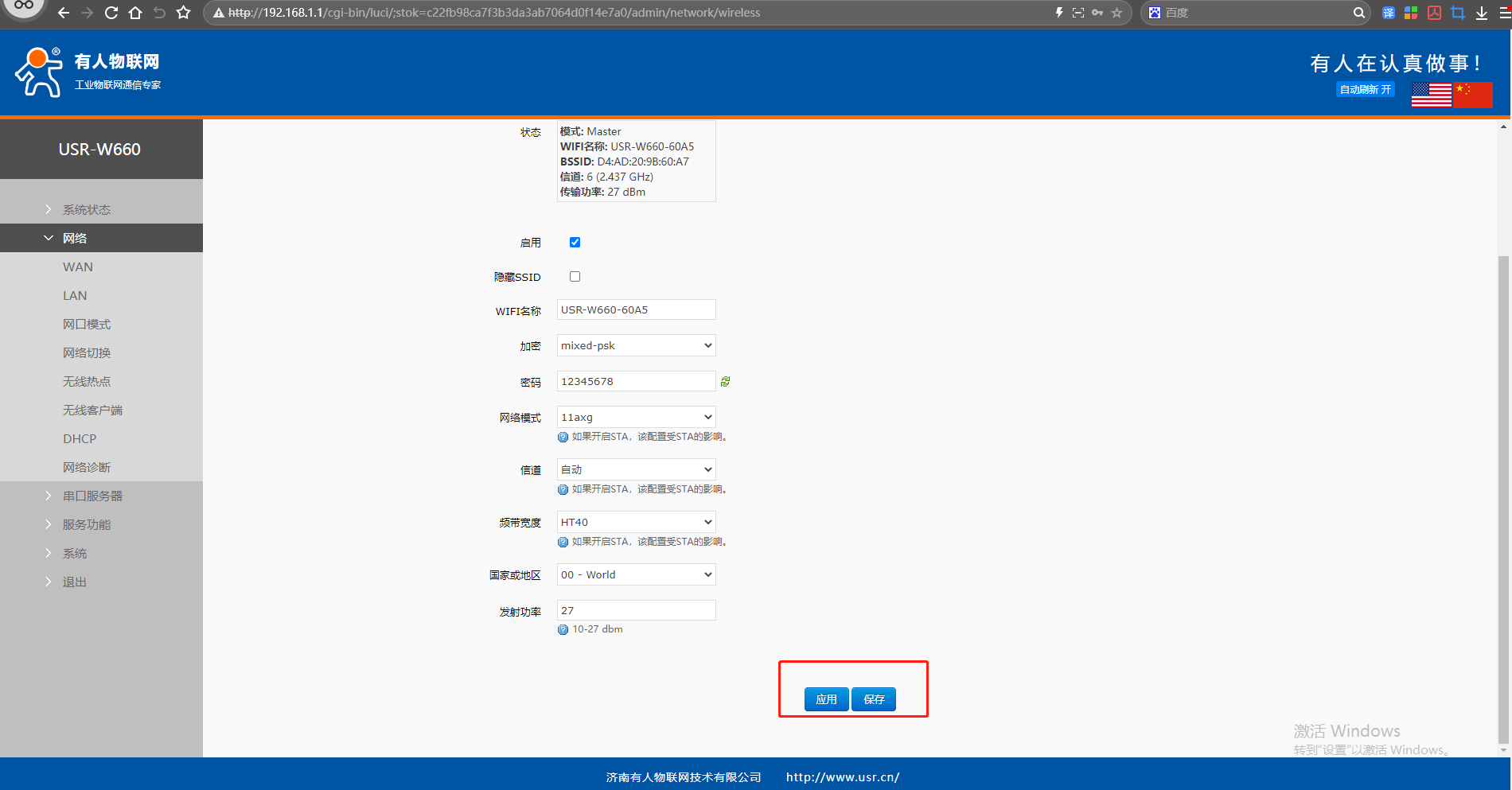Click the translate extension icon
The image size is (1512, 790).
coord(1388,13)
